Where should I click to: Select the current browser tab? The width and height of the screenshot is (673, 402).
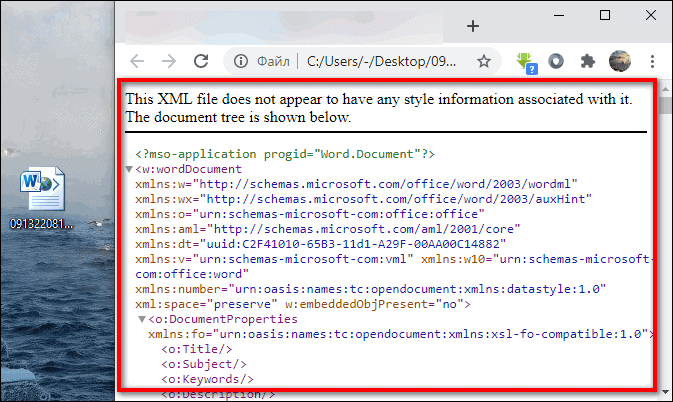pos(284,27)
